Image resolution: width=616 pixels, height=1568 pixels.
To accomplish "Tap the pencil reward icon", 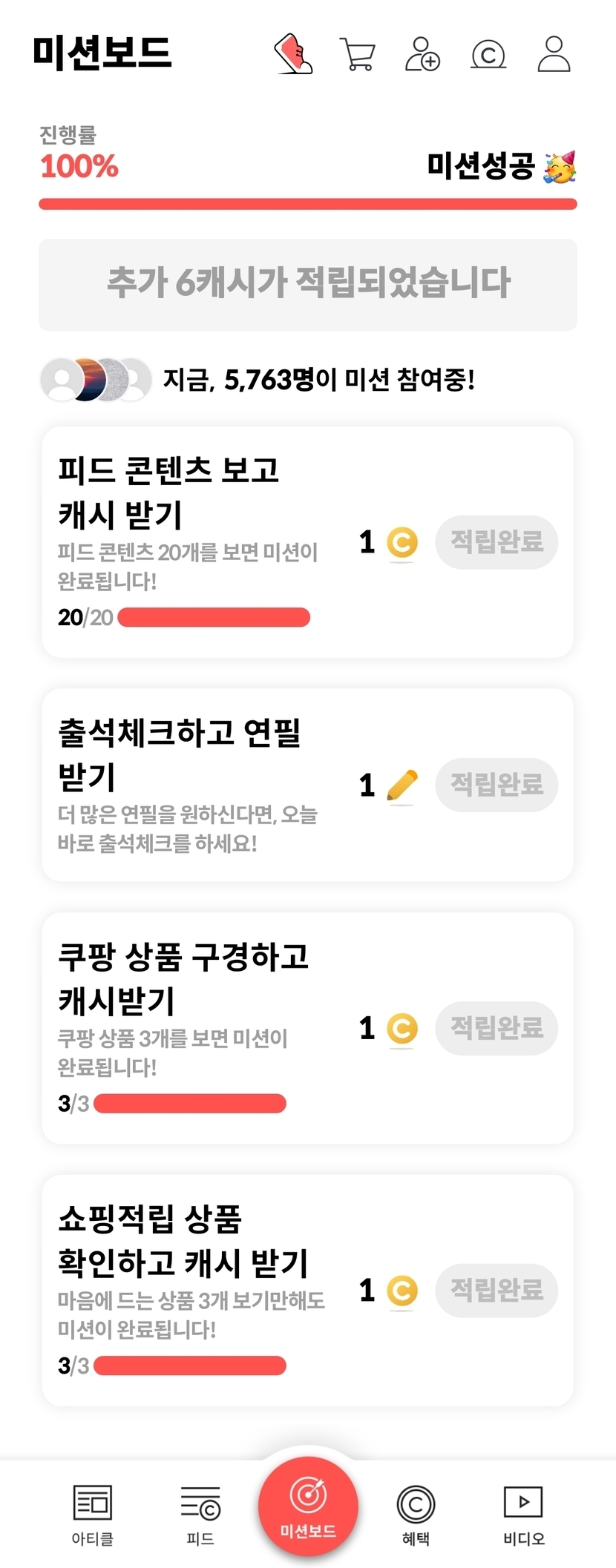I will pos(402,785).
